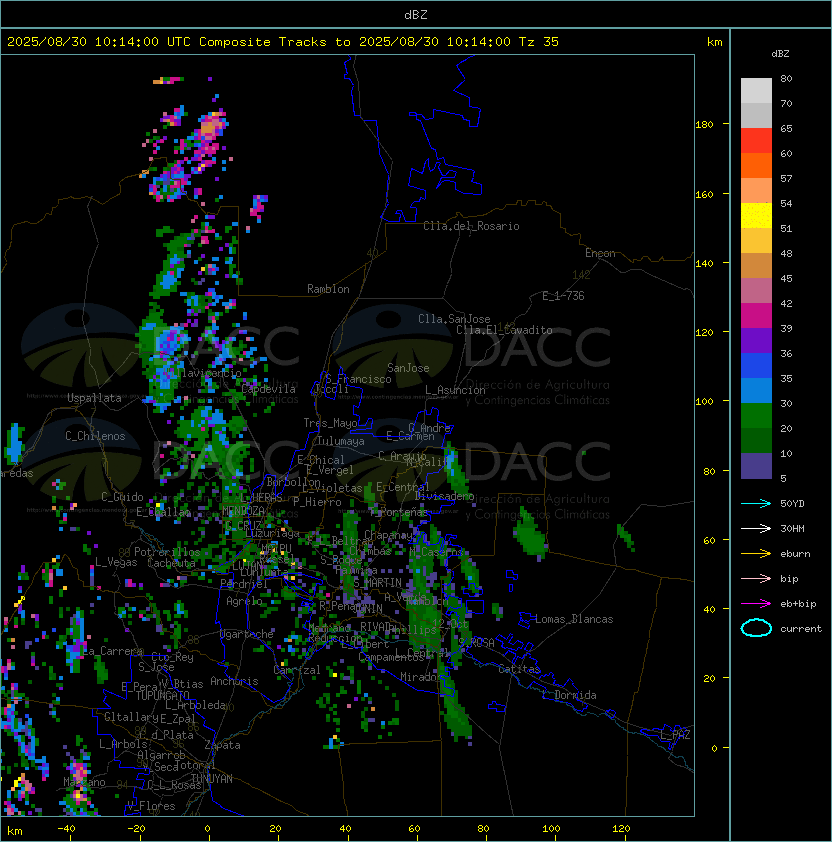Click the 'Tres_Mayo' map label

330,423
